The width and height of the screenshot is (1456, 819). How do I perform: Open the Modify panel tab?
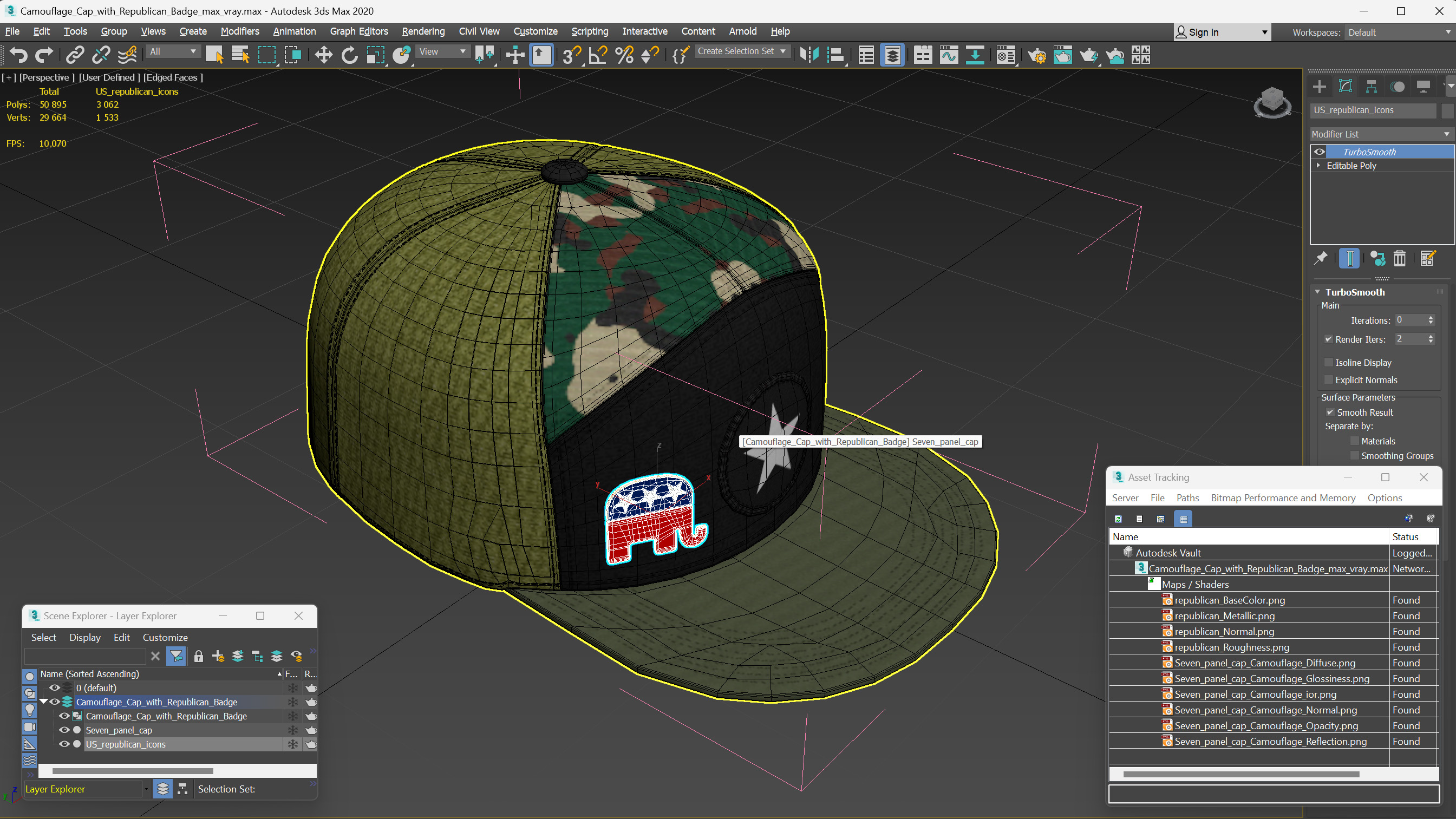click(x=1345, y=87)
